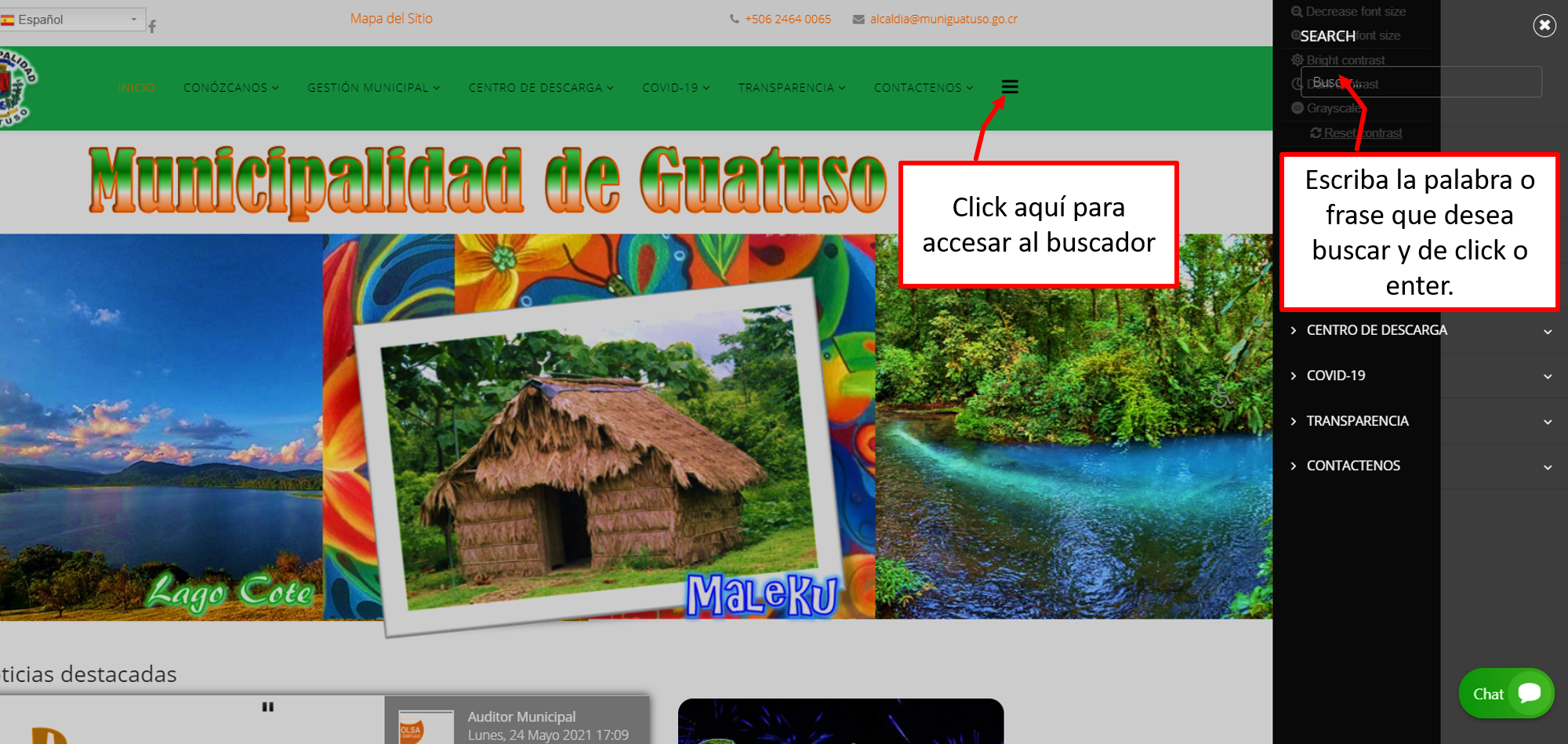Open the green Chat bubble
Image resolution: width=1568 pixels, height=744 pixels.
click(x=1506, y=694)
